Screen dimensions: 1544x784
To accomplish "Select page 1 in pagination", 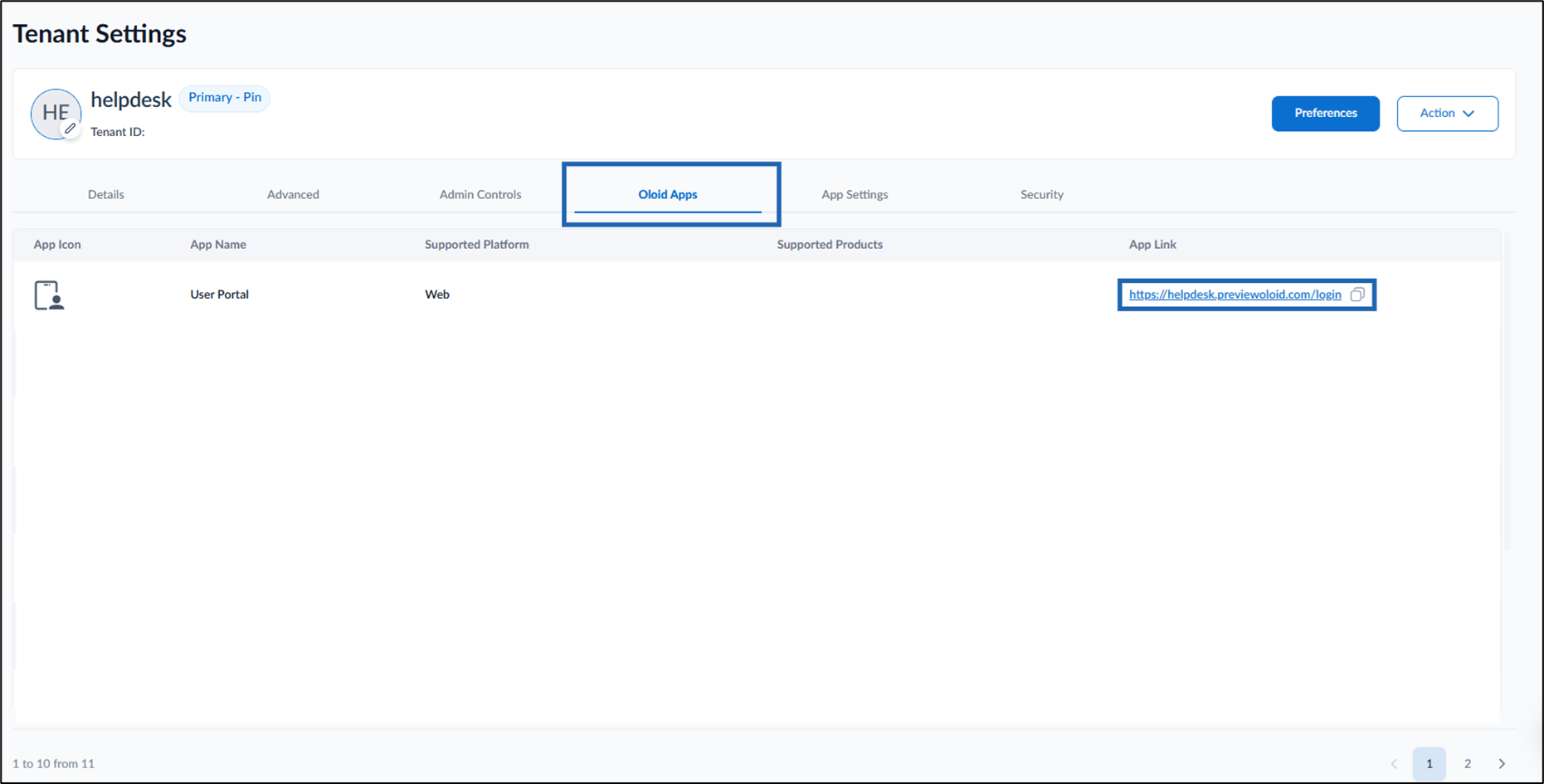I will coord(1430,763).
